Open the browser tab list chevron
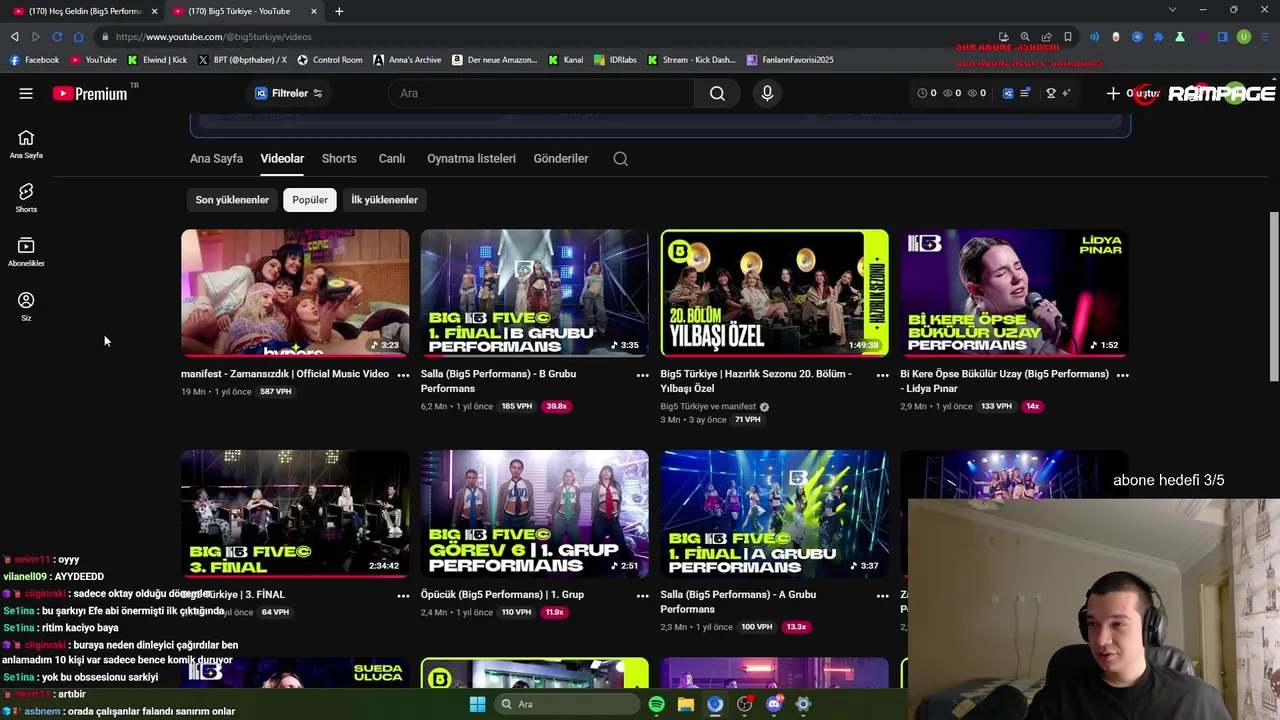The width and height of the screenshot is (1280, 720). [1172, 10]
